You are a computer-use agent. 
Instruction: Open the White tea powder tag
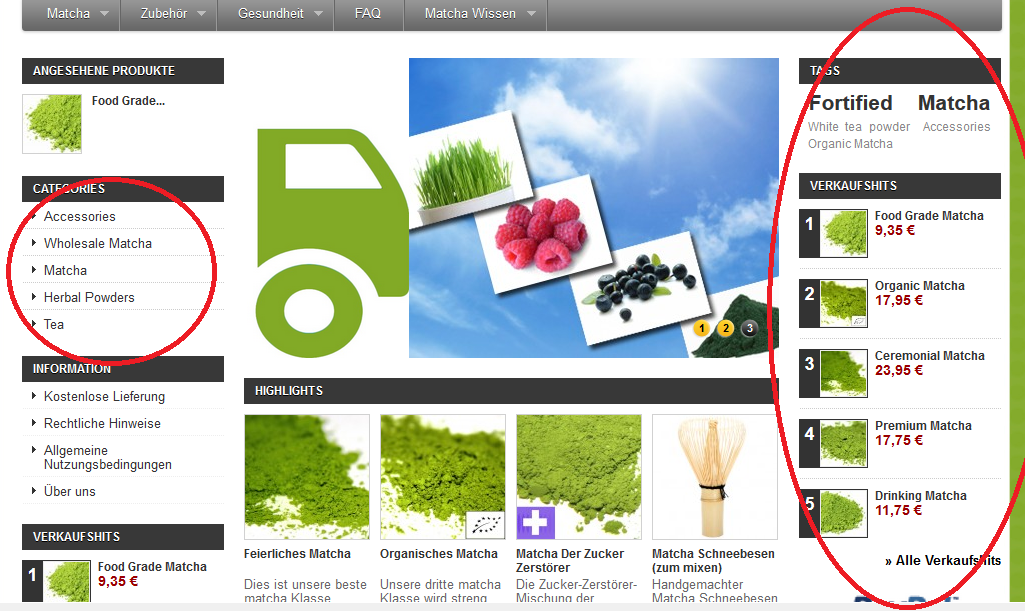859,127
